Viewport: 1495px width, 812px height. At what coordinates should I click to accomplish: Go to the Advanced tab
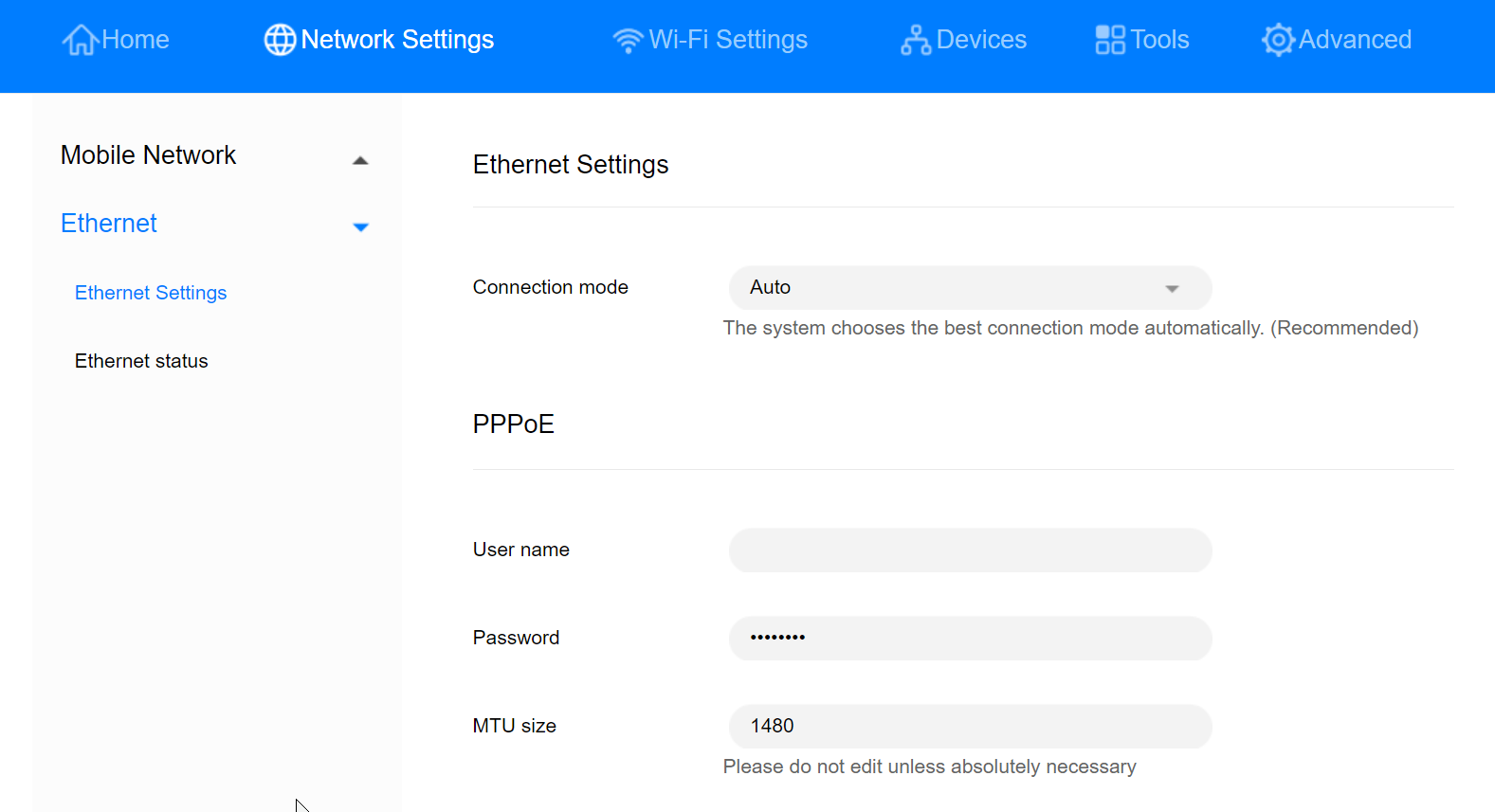[x=1355, y=40]
